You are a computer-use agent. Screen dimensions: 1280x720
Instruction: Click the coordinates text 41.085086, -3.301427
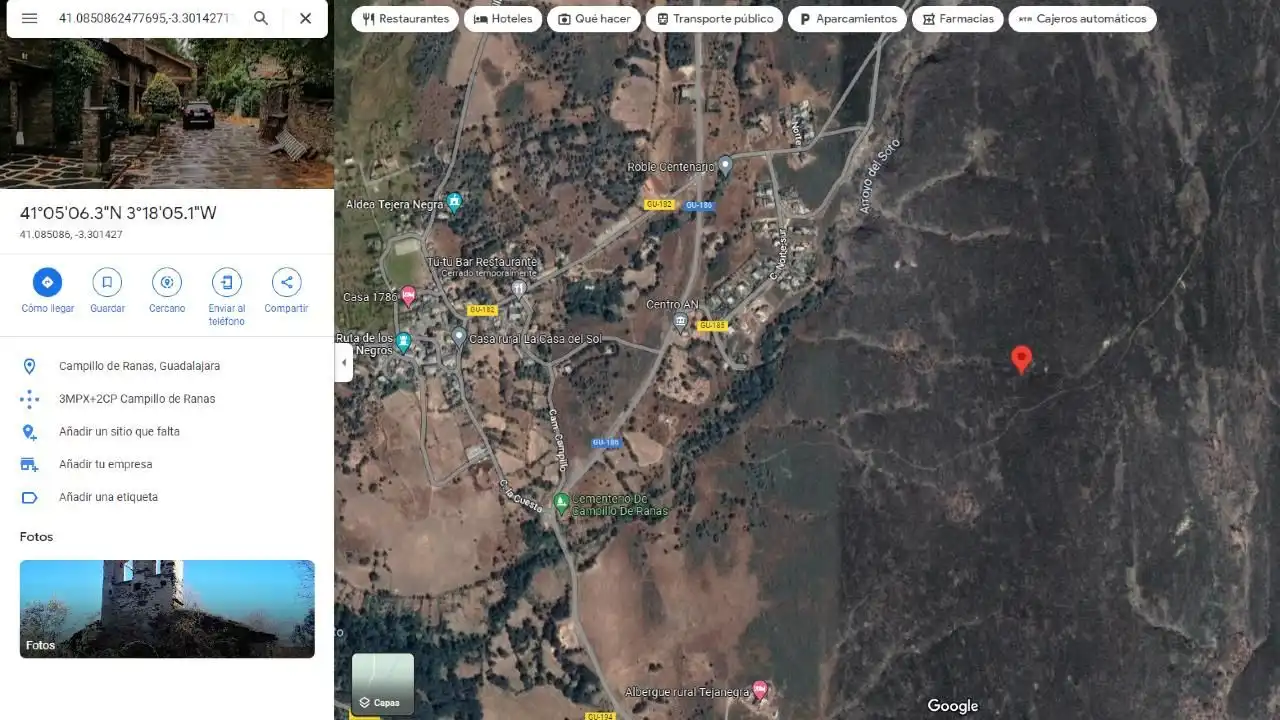point(71,235)
